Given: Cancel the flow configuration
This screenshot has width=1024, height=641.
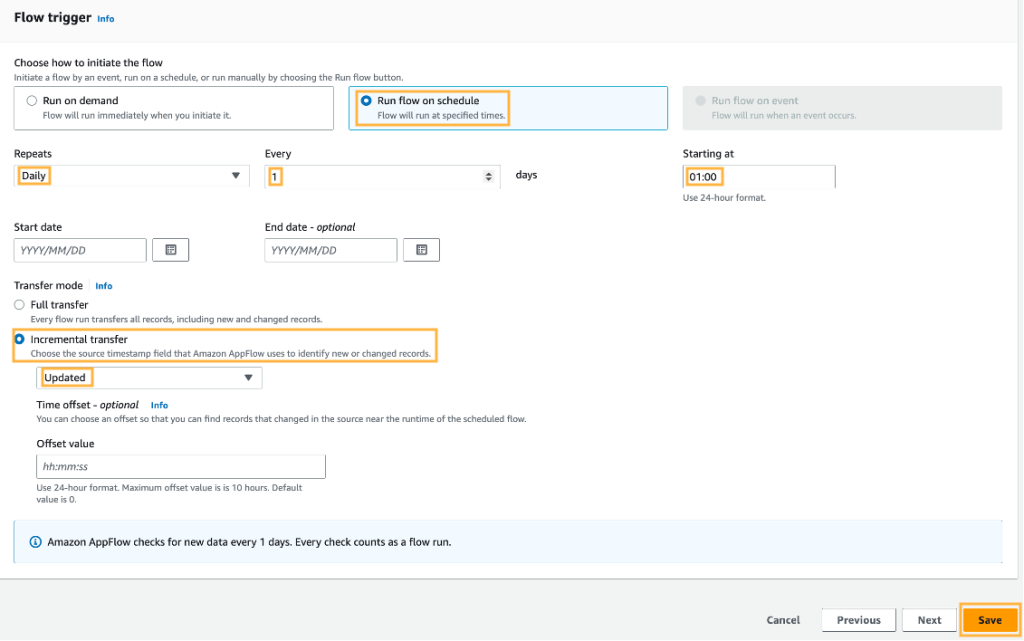Looking at the screenshot, I should (783, 620).
